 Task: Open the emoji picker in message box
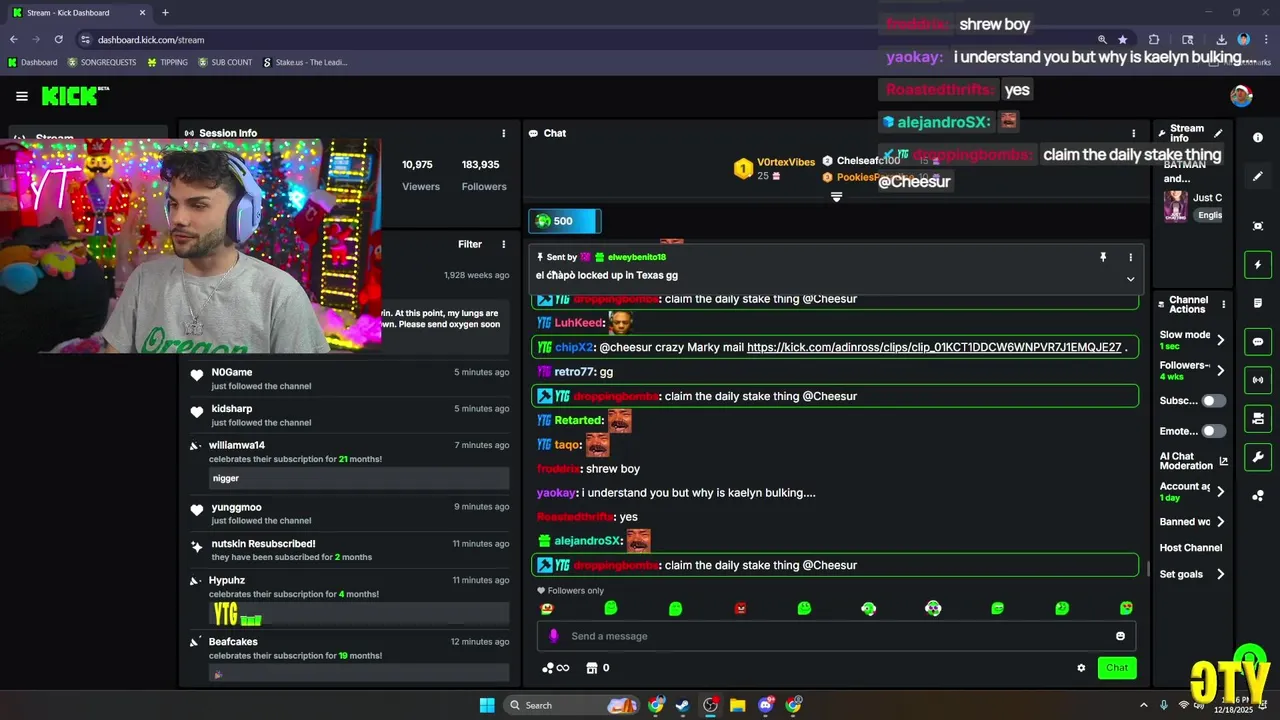pyautogui.click(x=1120, y=636)
